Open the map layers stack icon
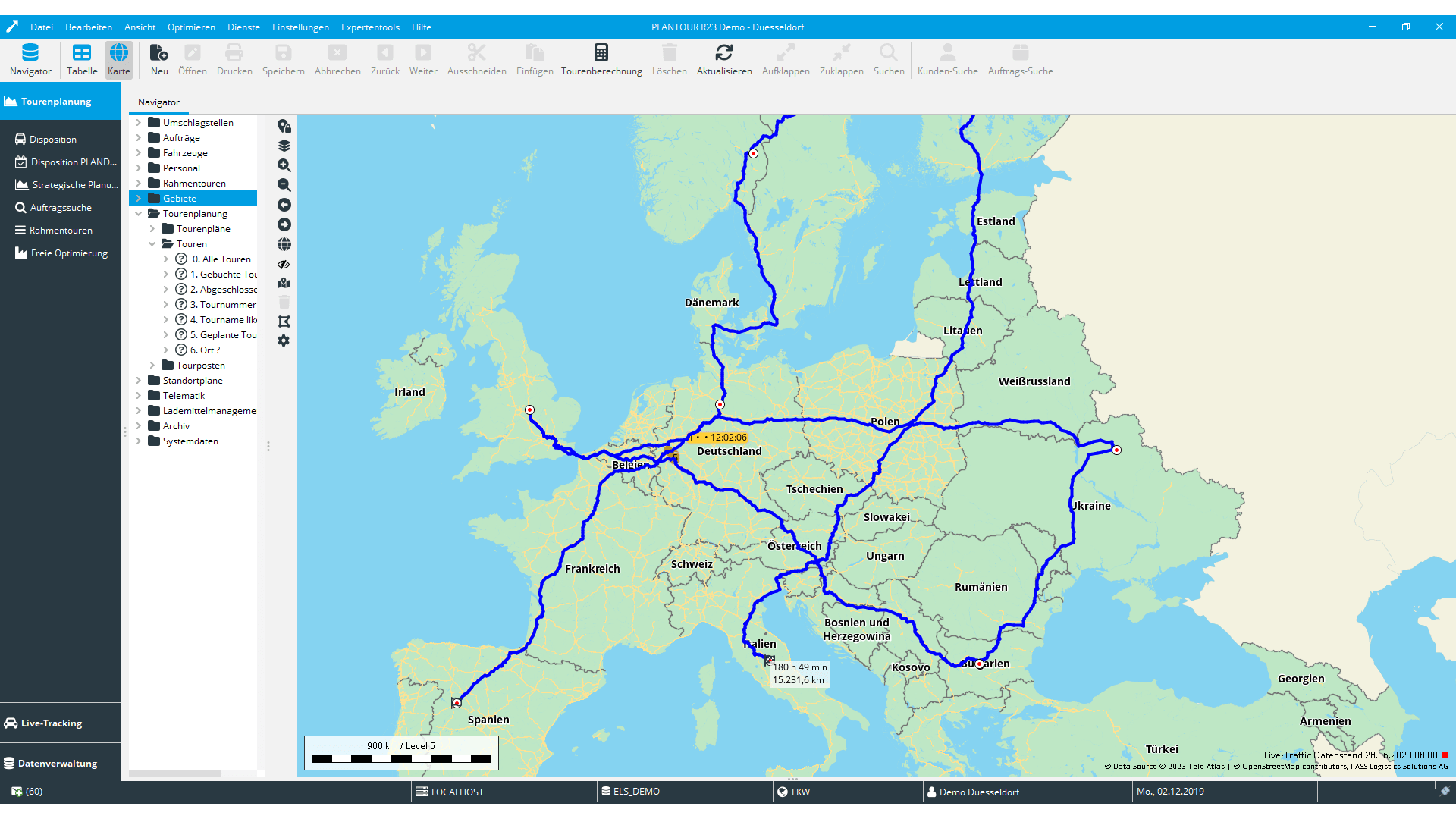1456x819 pixels. coord(284,146)
